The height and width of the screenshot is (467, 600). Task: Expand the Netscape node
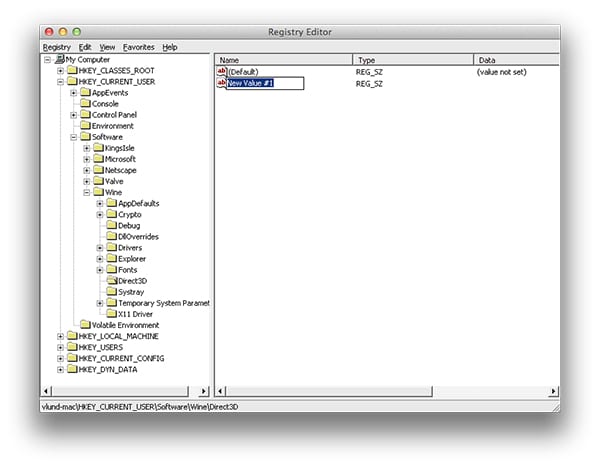tap(86, 170)
